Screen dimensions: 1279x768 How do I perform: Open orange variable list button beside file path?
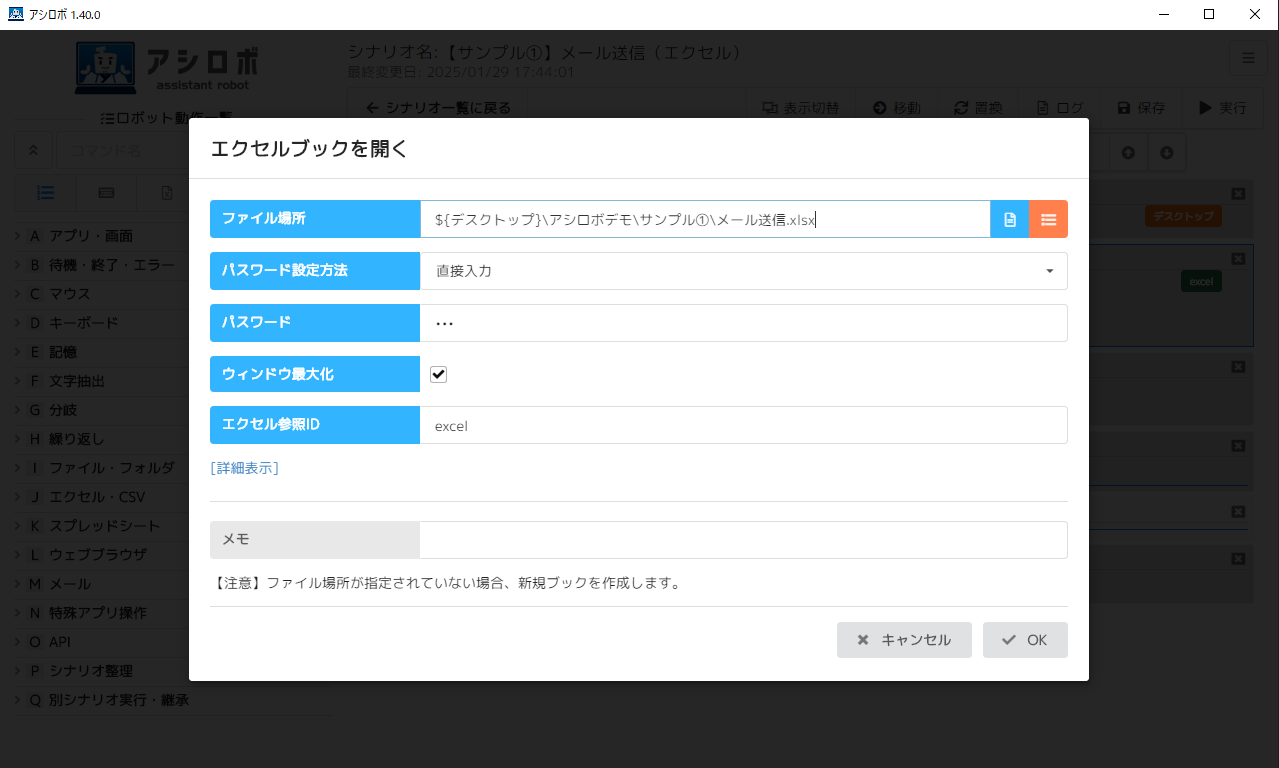[x=1049, y=219]
